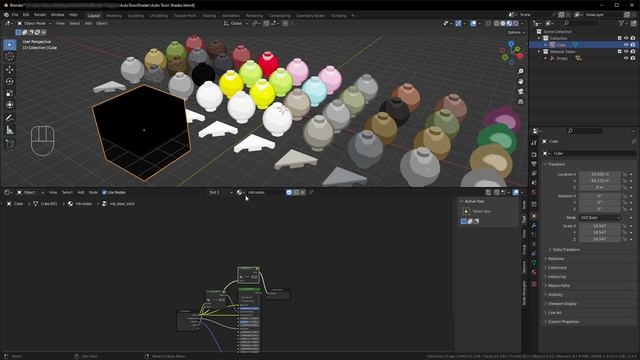This screenshot has height=360, width=640.
Task: Switch to the Modeling workspace tab
Action: click(x=114, y=16)
